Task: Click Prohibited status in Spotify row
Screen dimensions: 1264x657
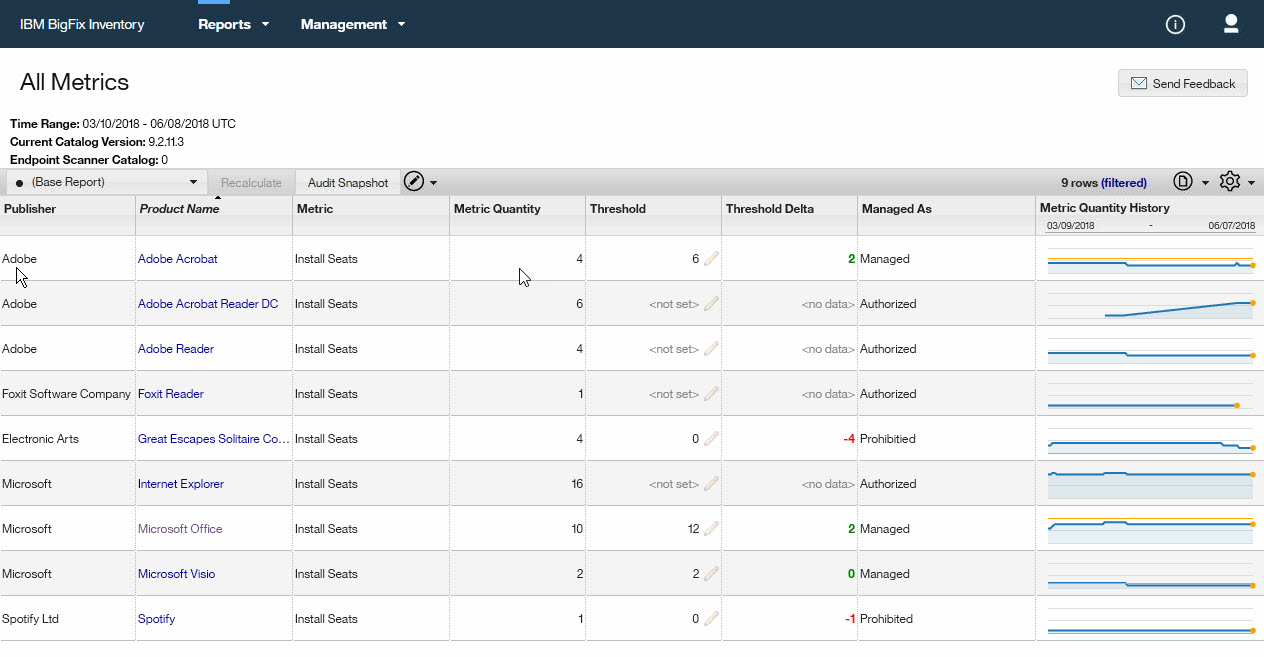Action: point(887,619)
